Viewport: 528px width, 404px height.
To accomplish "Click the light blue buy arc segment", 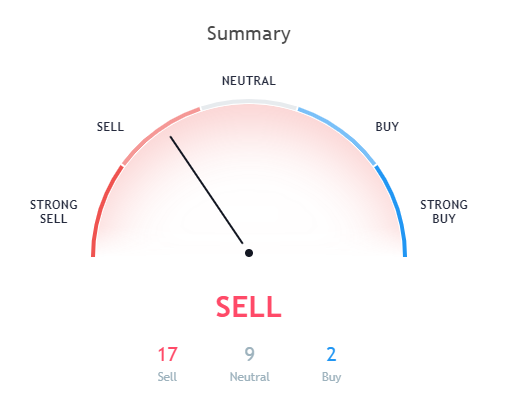I will click(339, 133).
